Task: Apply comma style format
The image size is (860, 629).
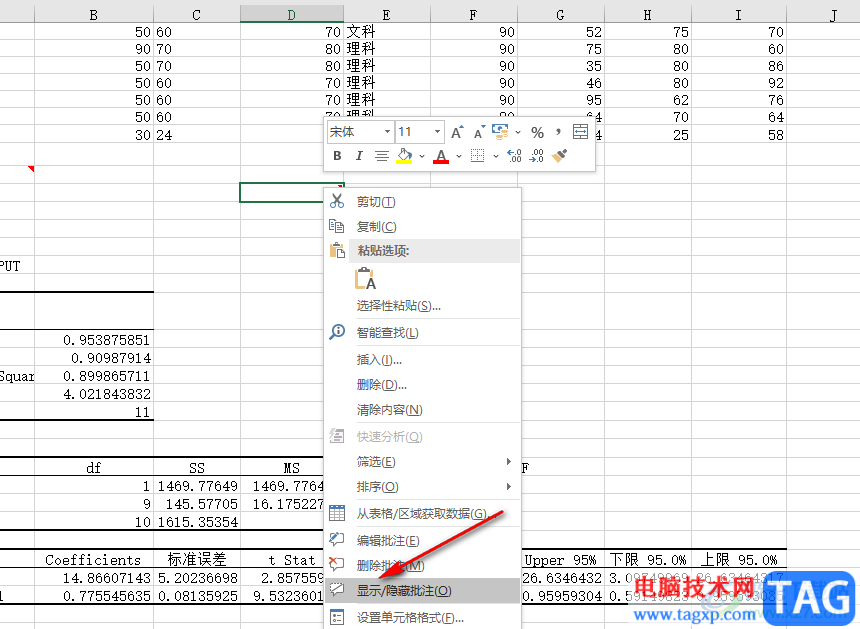Action: point(558,132)
